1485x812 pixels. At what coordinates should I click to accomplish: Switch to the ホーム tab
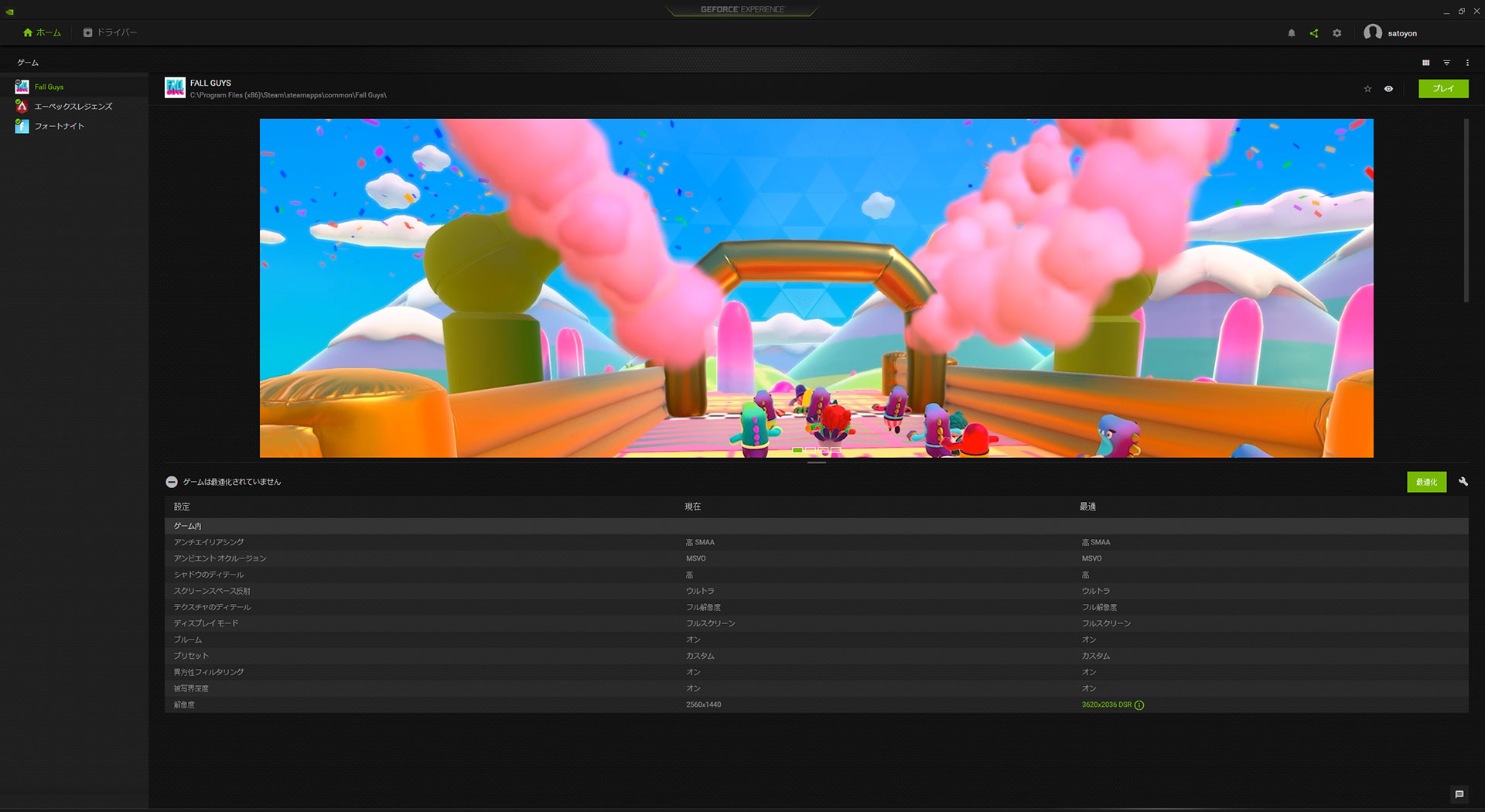pyautogui.click(x=43, y=32)
